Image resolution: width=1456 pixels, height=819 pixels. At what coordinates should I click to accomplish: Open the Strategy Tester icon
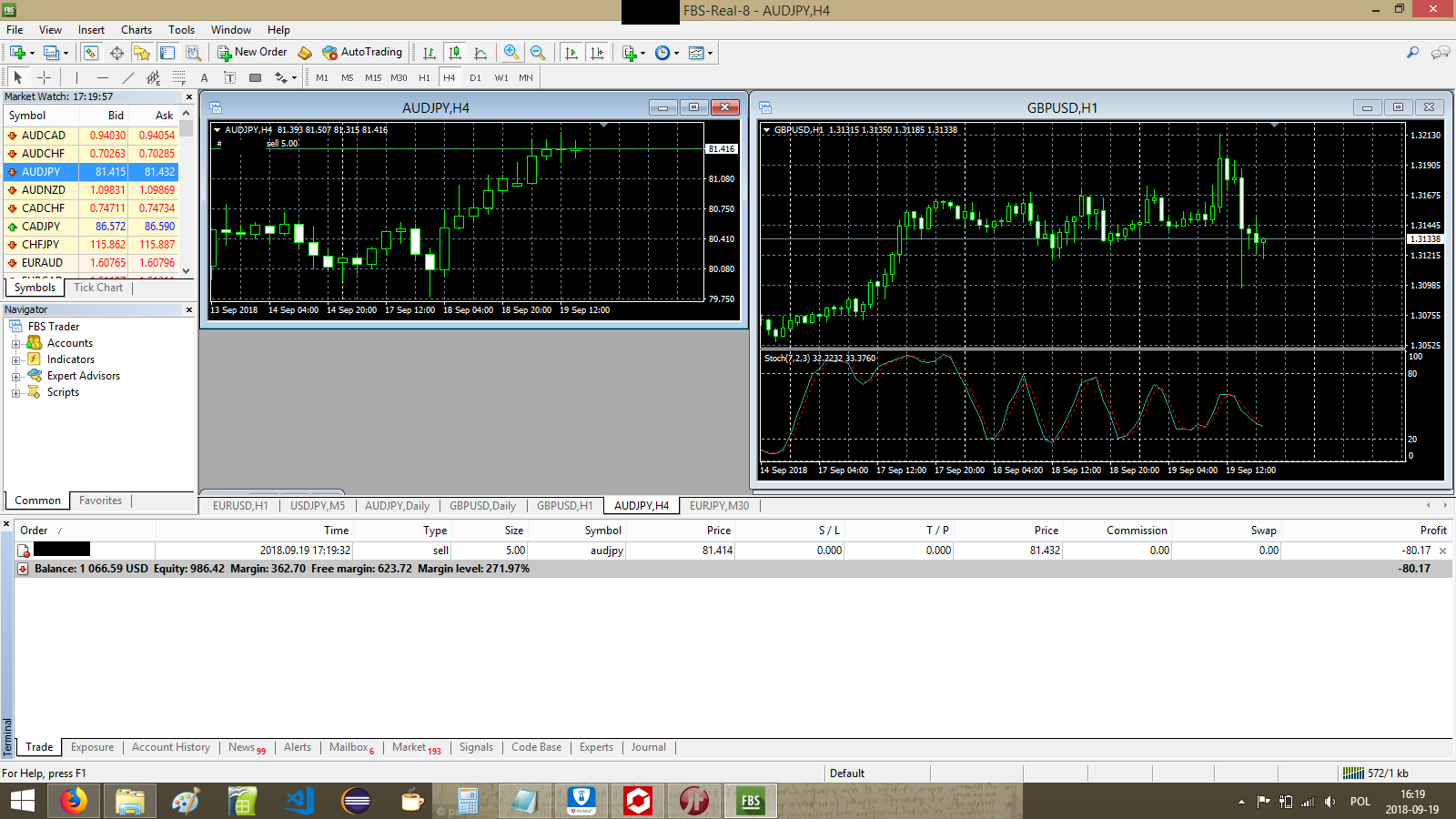[x=193, y=53]
